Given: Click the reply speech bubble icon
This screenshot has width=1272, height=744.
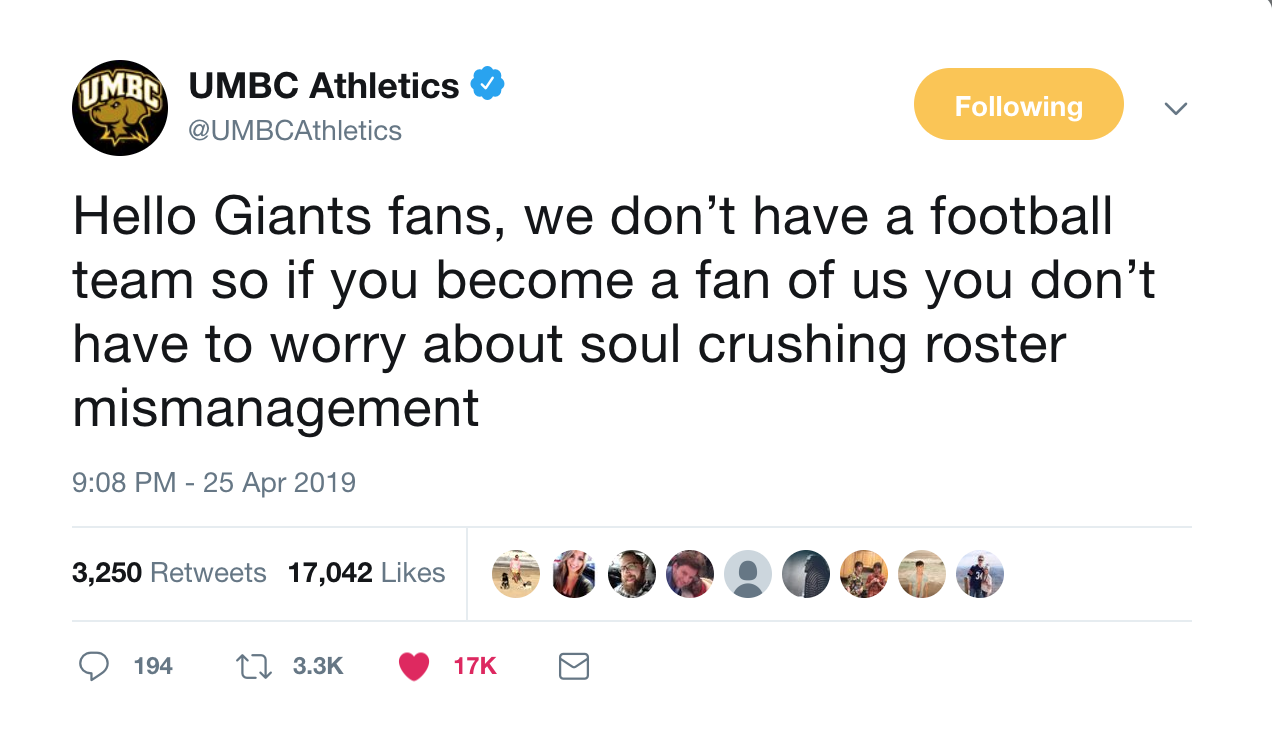Looking at the screenshot, I should click(93, 666).
